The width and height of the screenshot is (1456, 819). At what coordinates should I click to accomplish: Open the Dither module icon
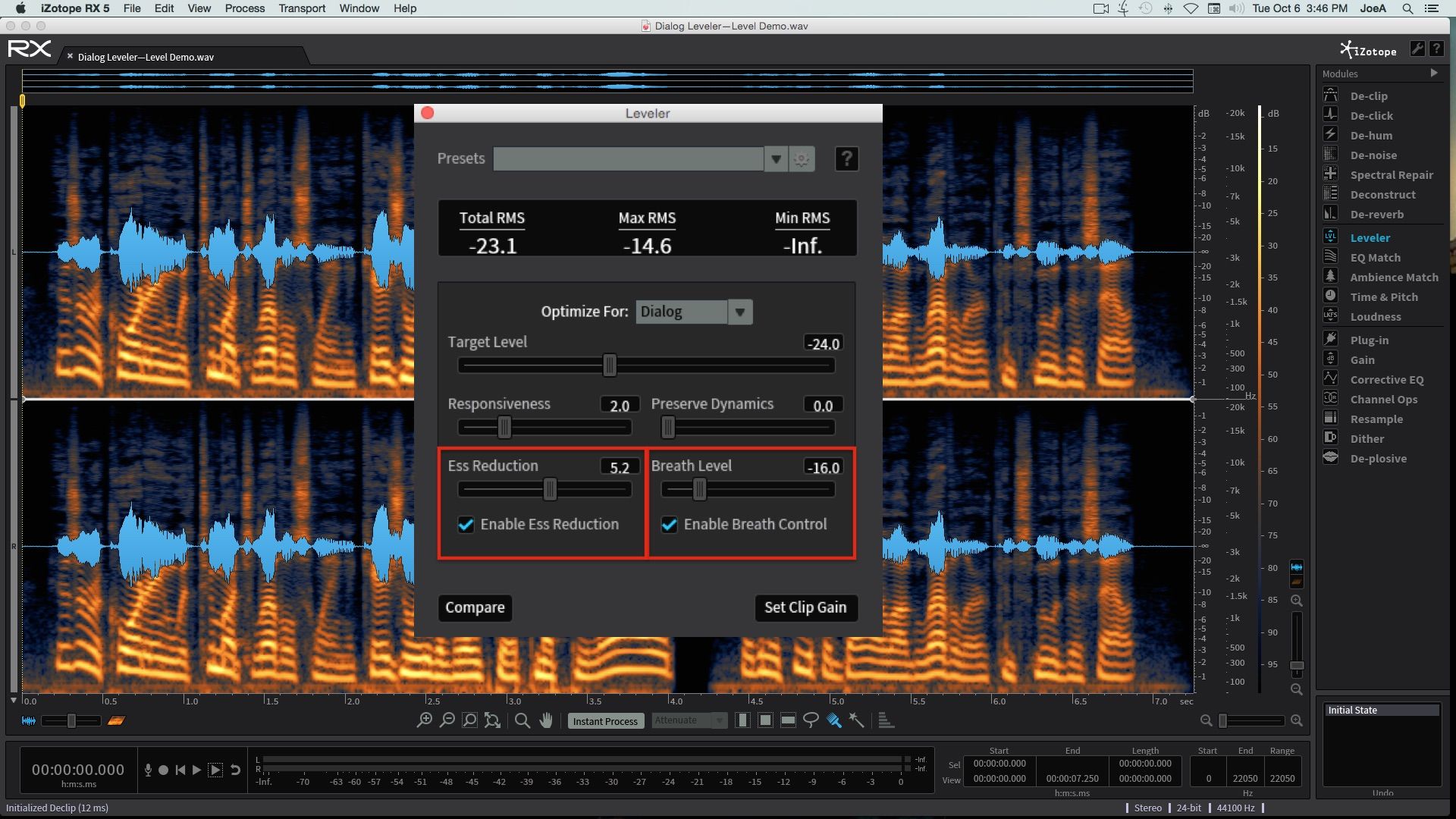[1330, 438]
